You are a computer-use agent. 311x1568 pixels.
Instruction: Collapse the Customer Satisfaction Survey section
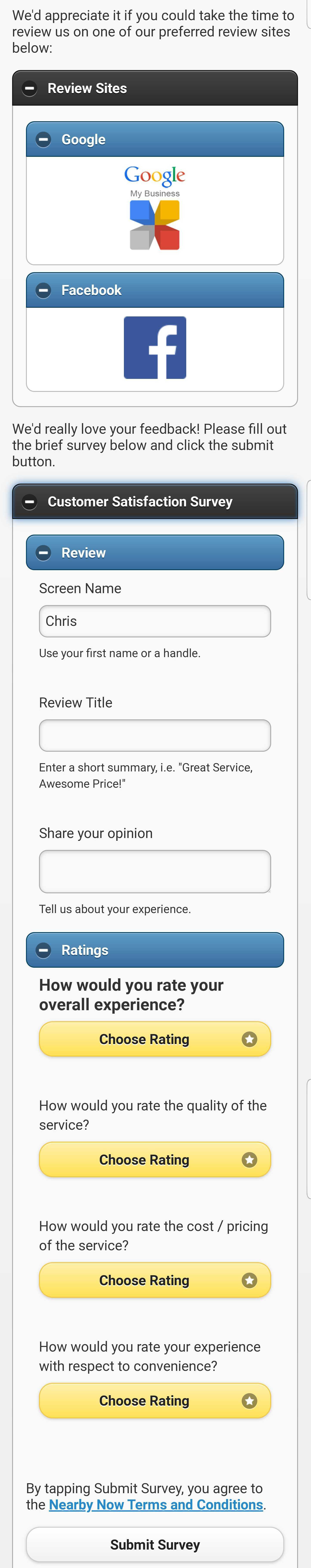pos(155,502)
